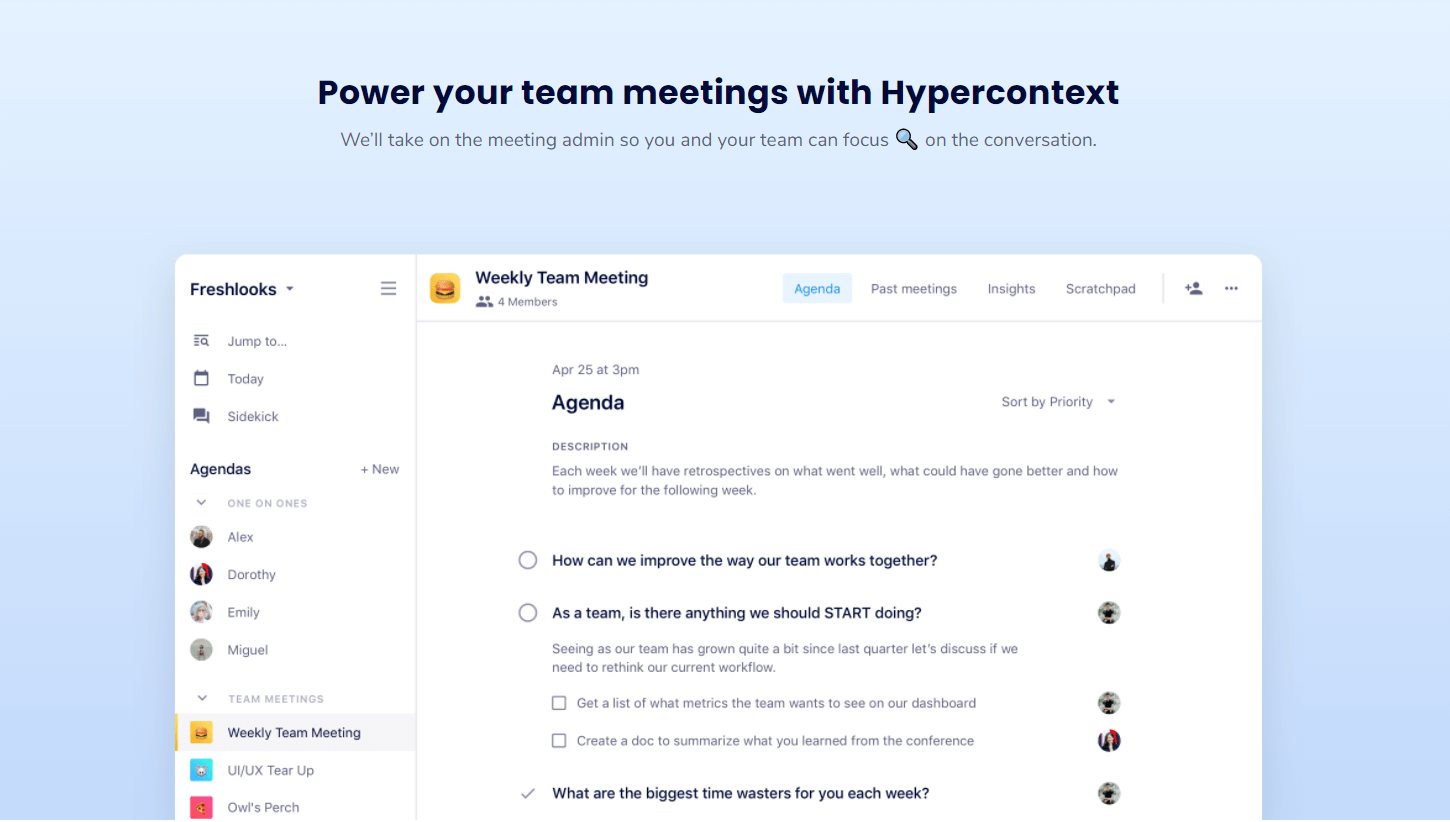The image size is (1450, 822).
Task: Click Alex's avatar in the sidebar
Action: (201, 537)
